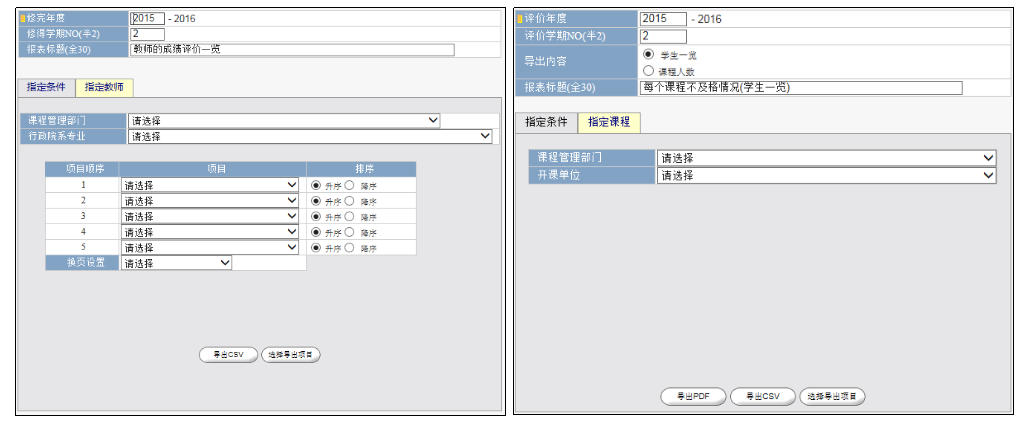This screenshot has height=440, width=1030.
Task: Open the 指定条件 tab next to 指定教师
Action: coord(46,88)
